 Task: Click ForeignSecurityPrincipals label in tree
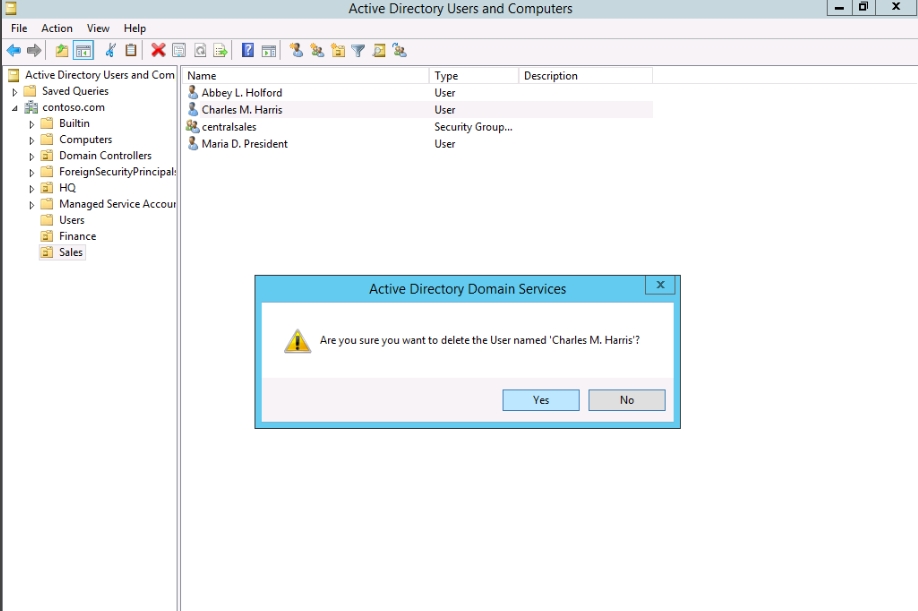(117, 171)
